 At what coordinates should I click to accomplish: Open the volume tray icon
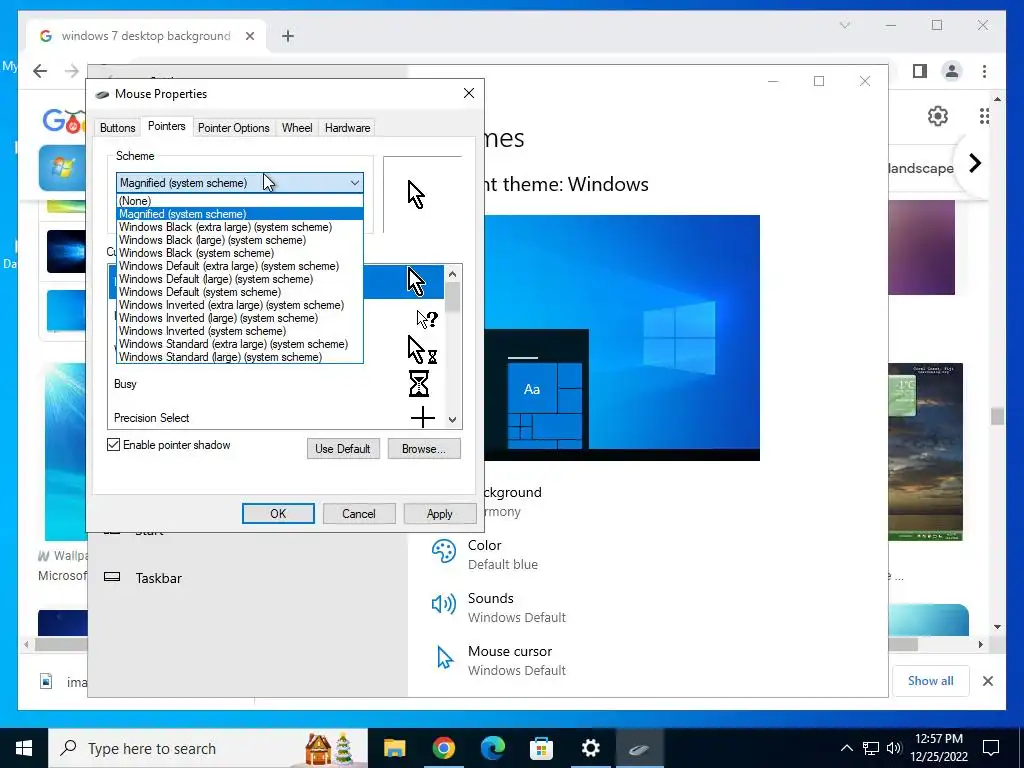pyautogui.click(x=894, y=748)
